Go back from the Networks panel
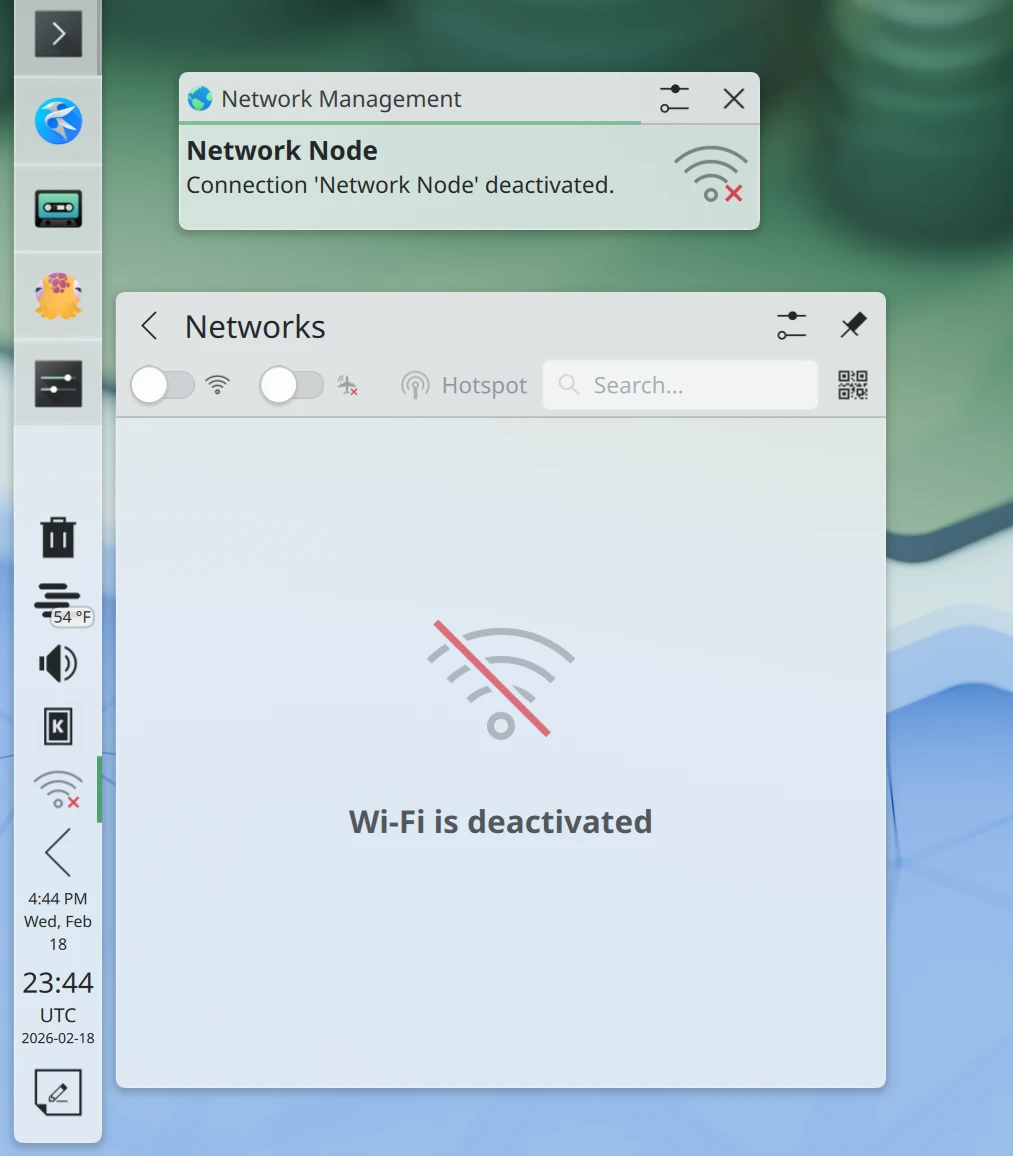Screen dimensions: 1013x1156 point(150,326)
